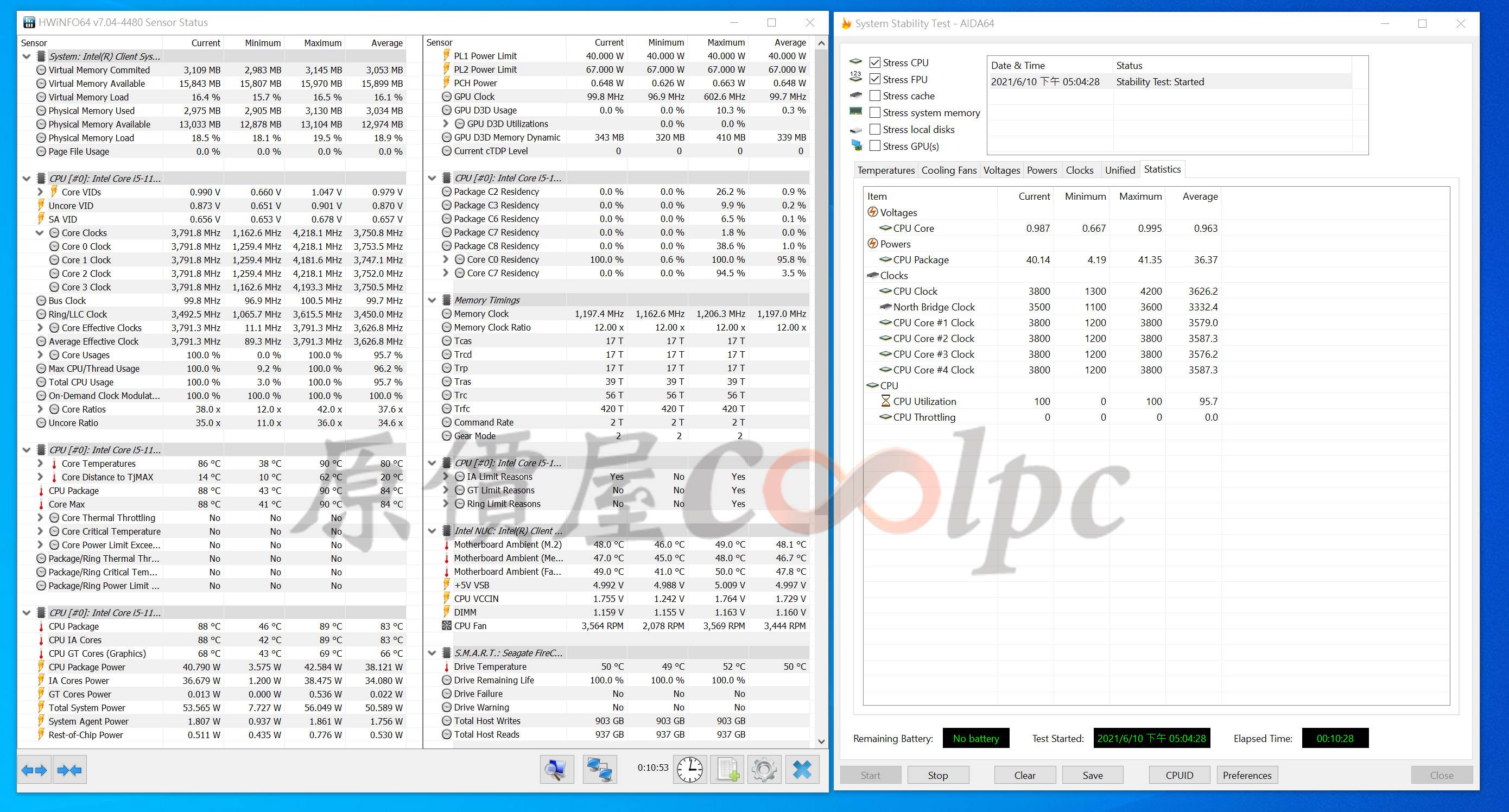Open CPUID from AIDA64
Viewport: 1509px width, 812px height.
(1179, 775)
